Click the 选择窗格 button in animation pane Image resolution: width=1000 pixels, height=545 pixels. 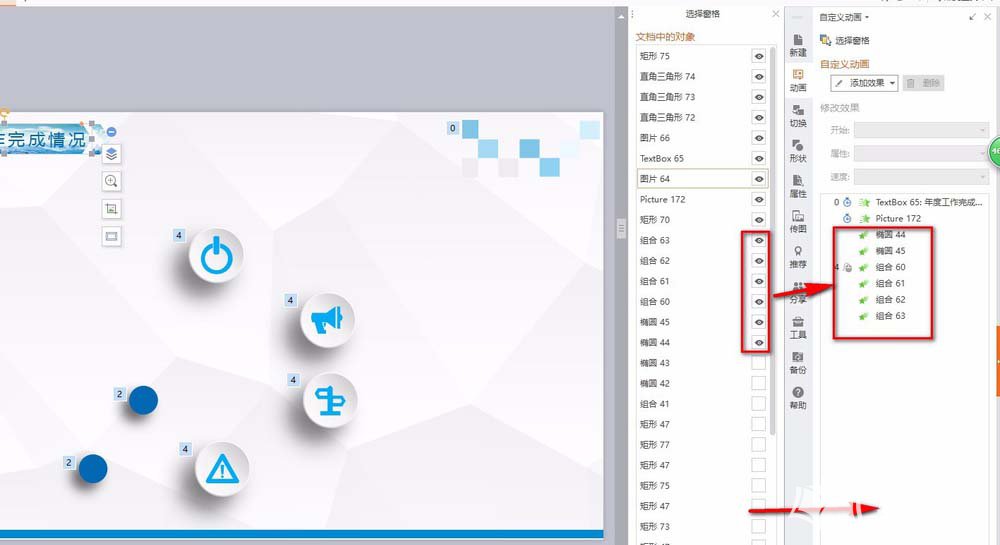(845, 40)
